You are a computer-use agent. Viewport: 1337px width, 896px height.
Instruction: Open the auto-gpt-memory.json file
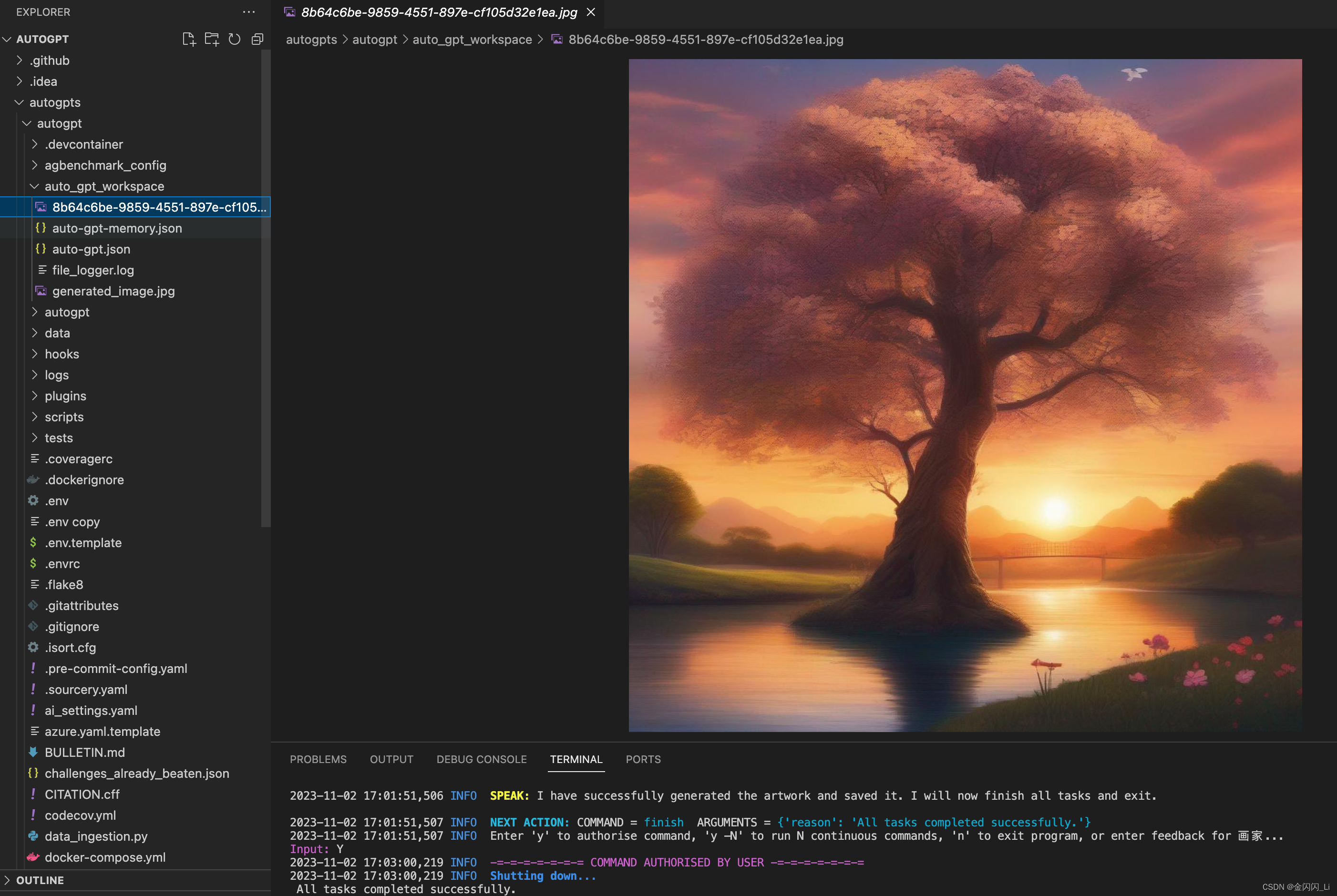[x=117, y=228]
